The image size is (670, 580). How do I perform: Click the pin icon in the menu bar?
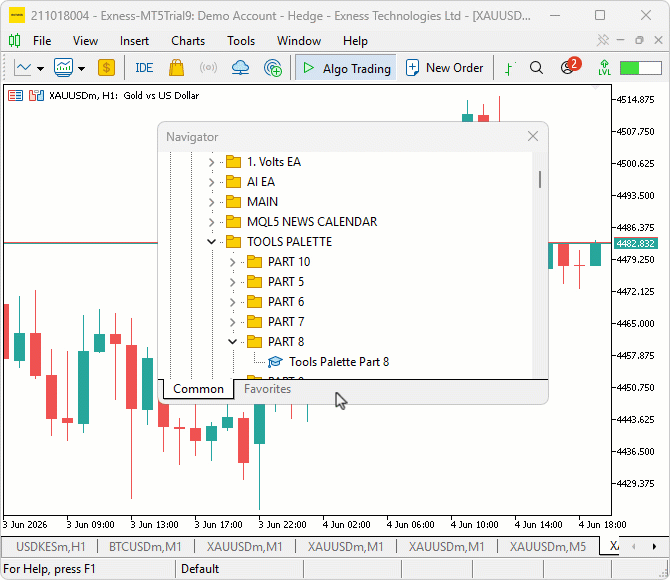pyautogui.click(x=603, y=41)
